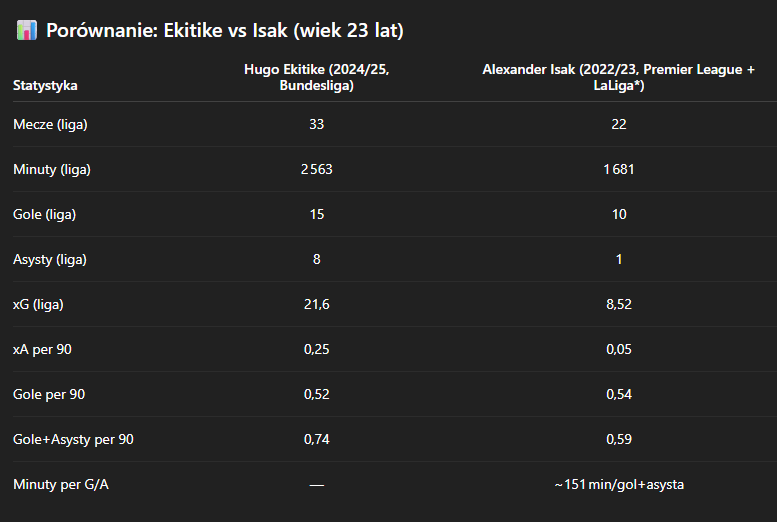Select Ekitike's xG value 21,6
The image size is (777, 522).
(x=316, y=304)
